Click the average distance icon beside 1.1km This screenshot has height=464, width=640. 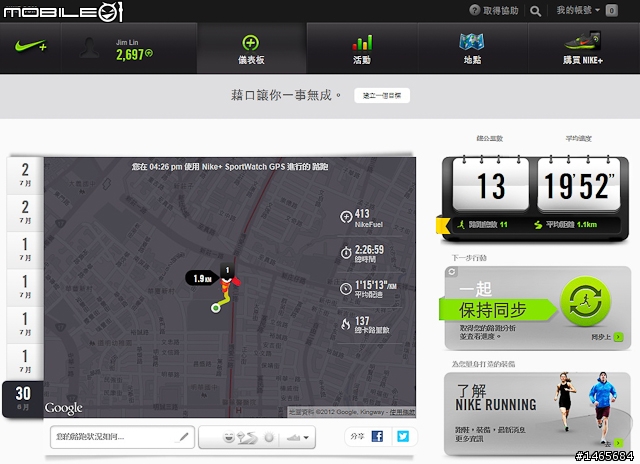538,225
